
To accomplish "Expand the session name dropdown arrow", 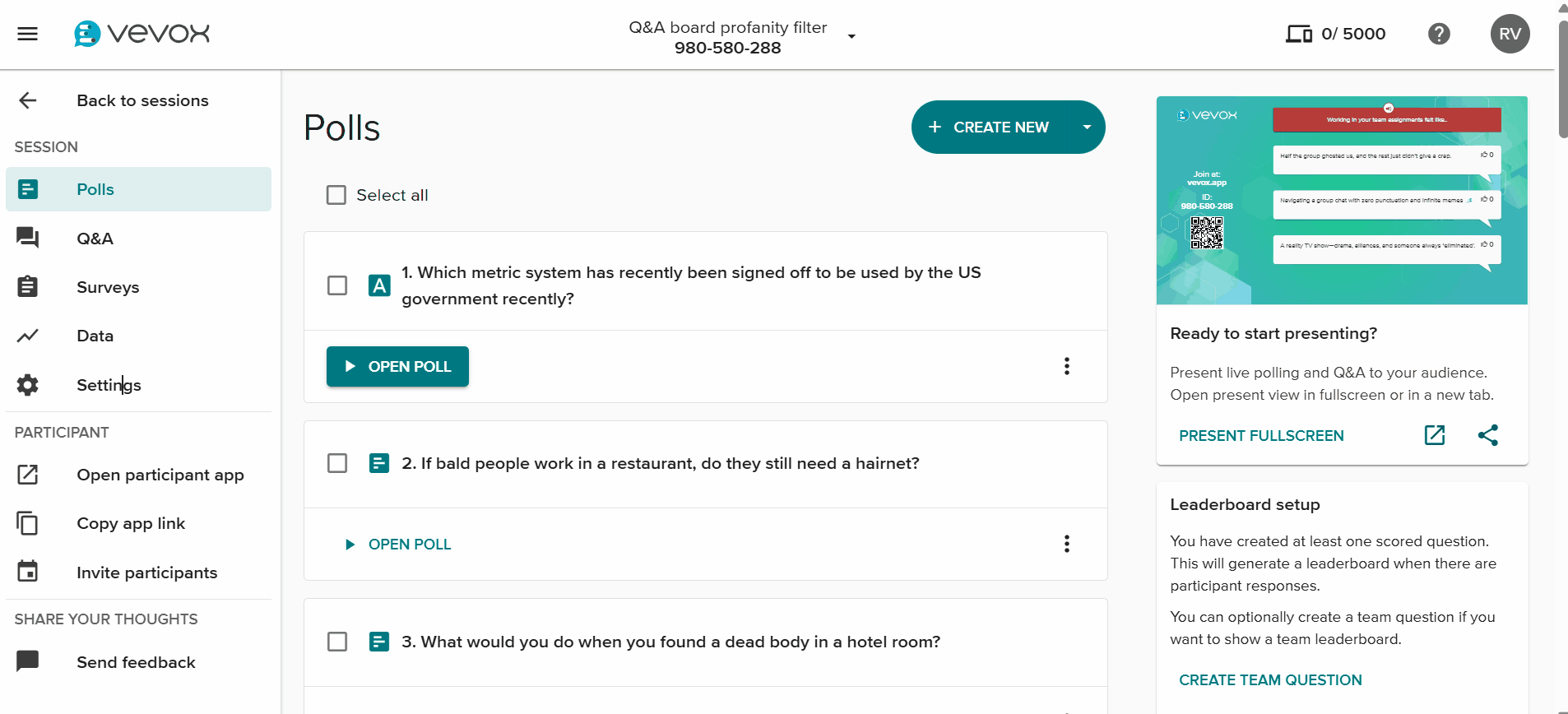I will click(851, 36).
